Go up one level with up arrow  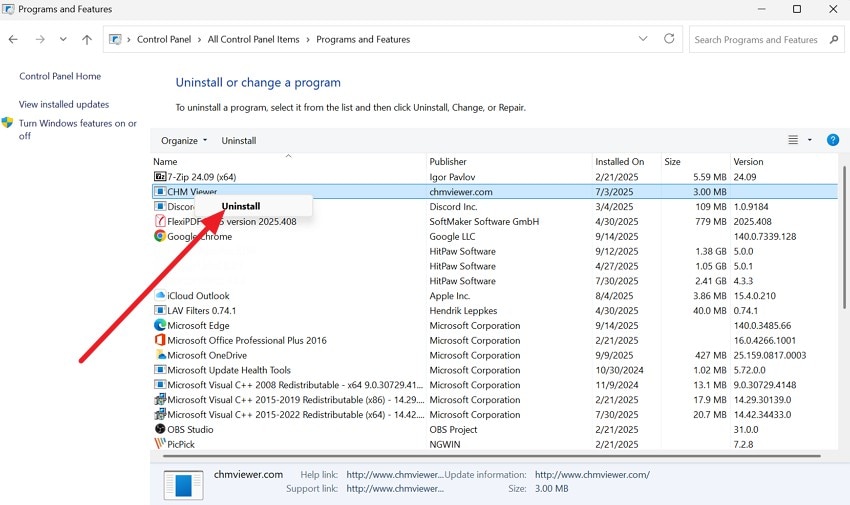tap(87, 40)
